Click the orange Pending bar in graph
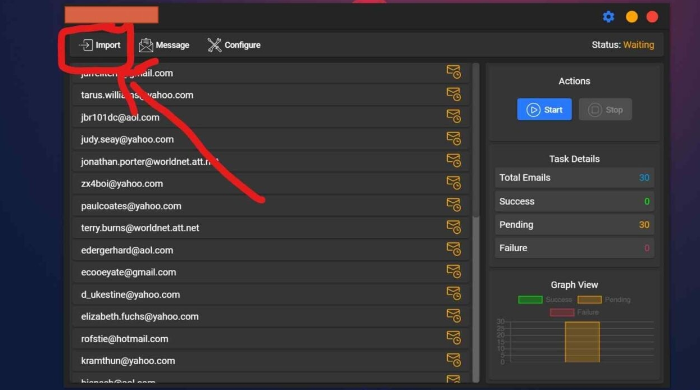The height and width of the screenshot is (390, 700). tap(582, 342)
